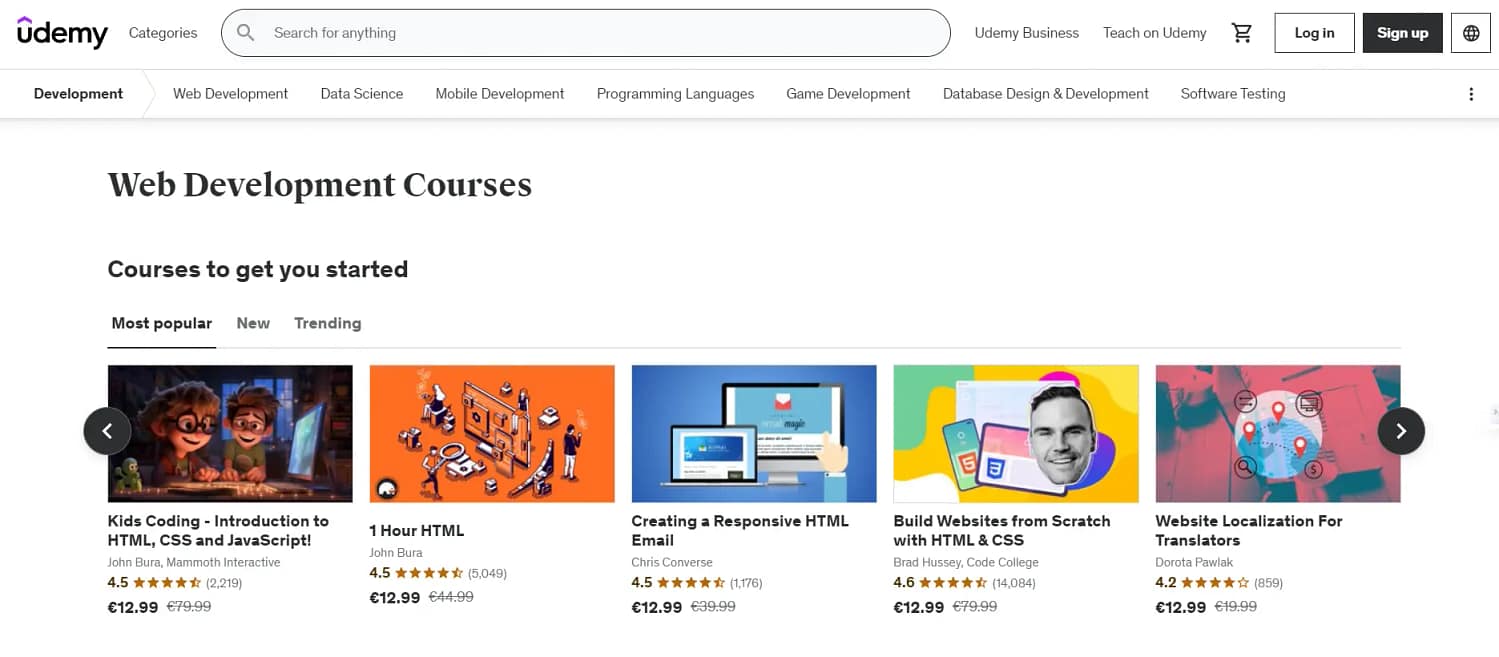Select the Most popular tab
Screen dimensions: 1499x657
point(161,323)
